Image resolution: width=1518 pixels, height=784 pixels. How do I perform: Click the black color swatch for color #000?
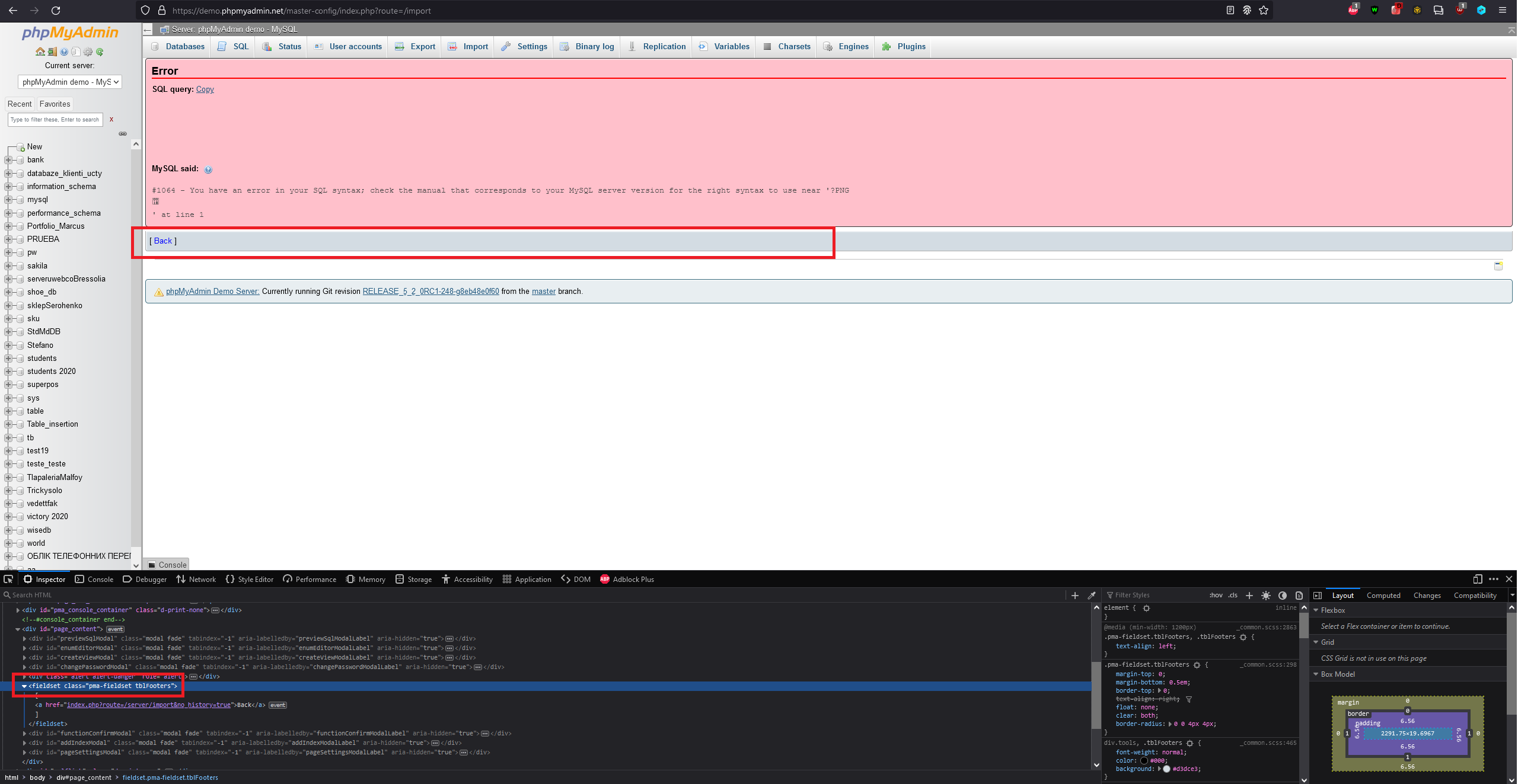(x=1146, y=760)
